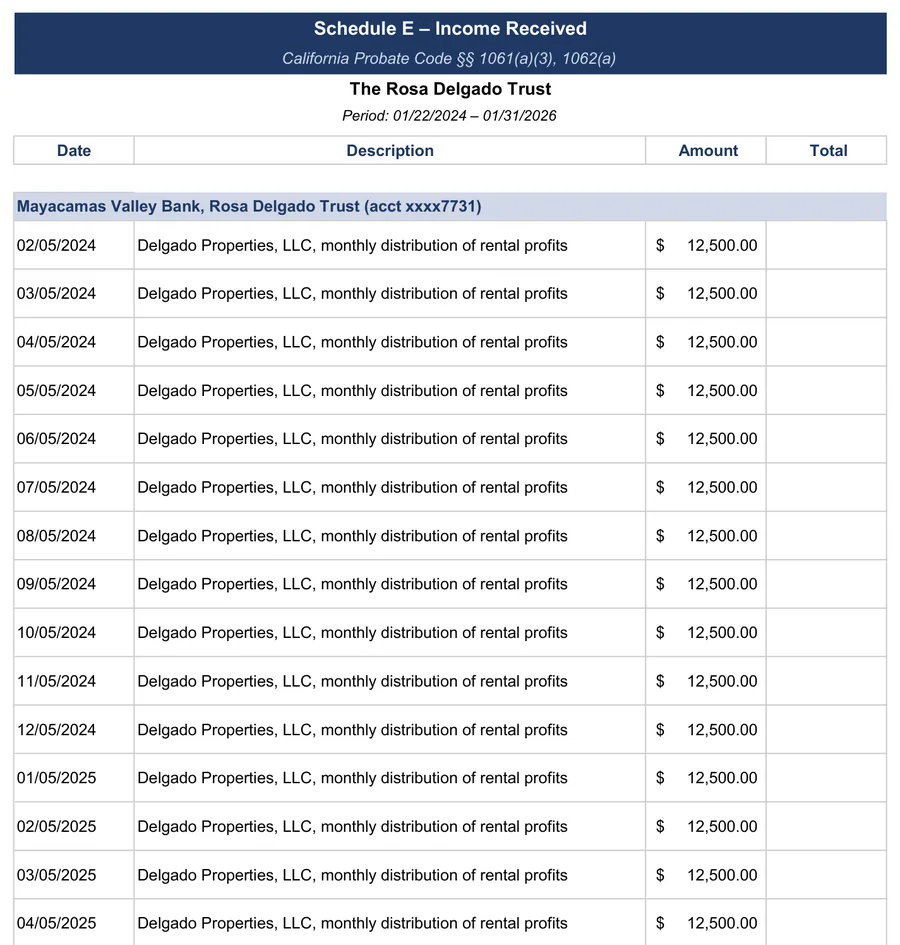The width and height of the screenshot is (900, 945).
Task: Select the Period 01/22/2024 – 01/31/2026 line
Action: click(449, 116)
